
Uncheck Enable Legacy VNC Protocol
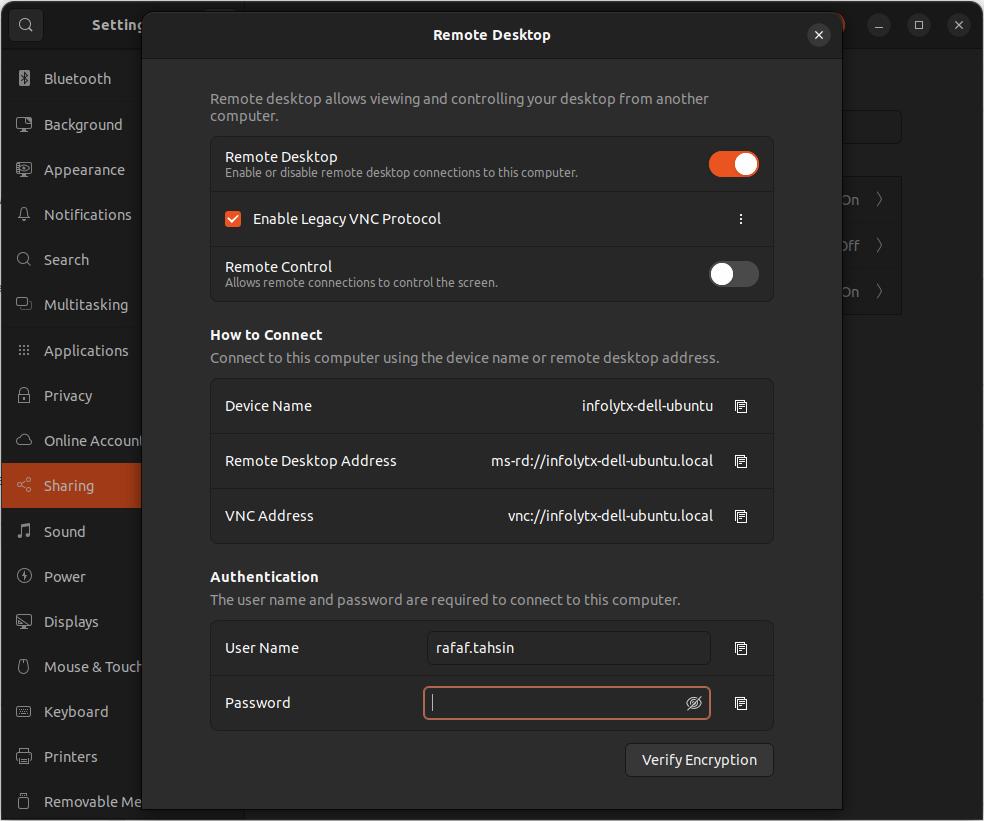[233, 219]
